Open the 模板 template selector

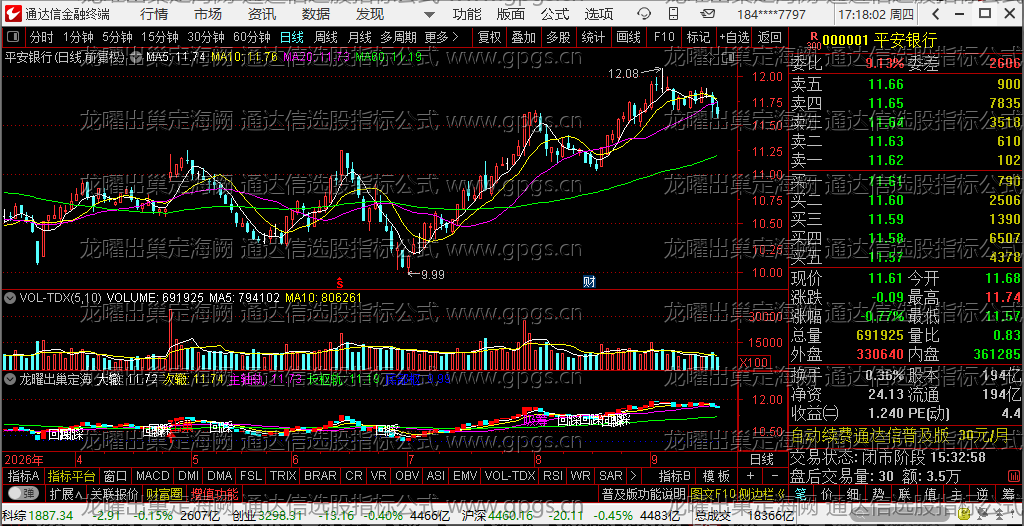click(716, 476)
